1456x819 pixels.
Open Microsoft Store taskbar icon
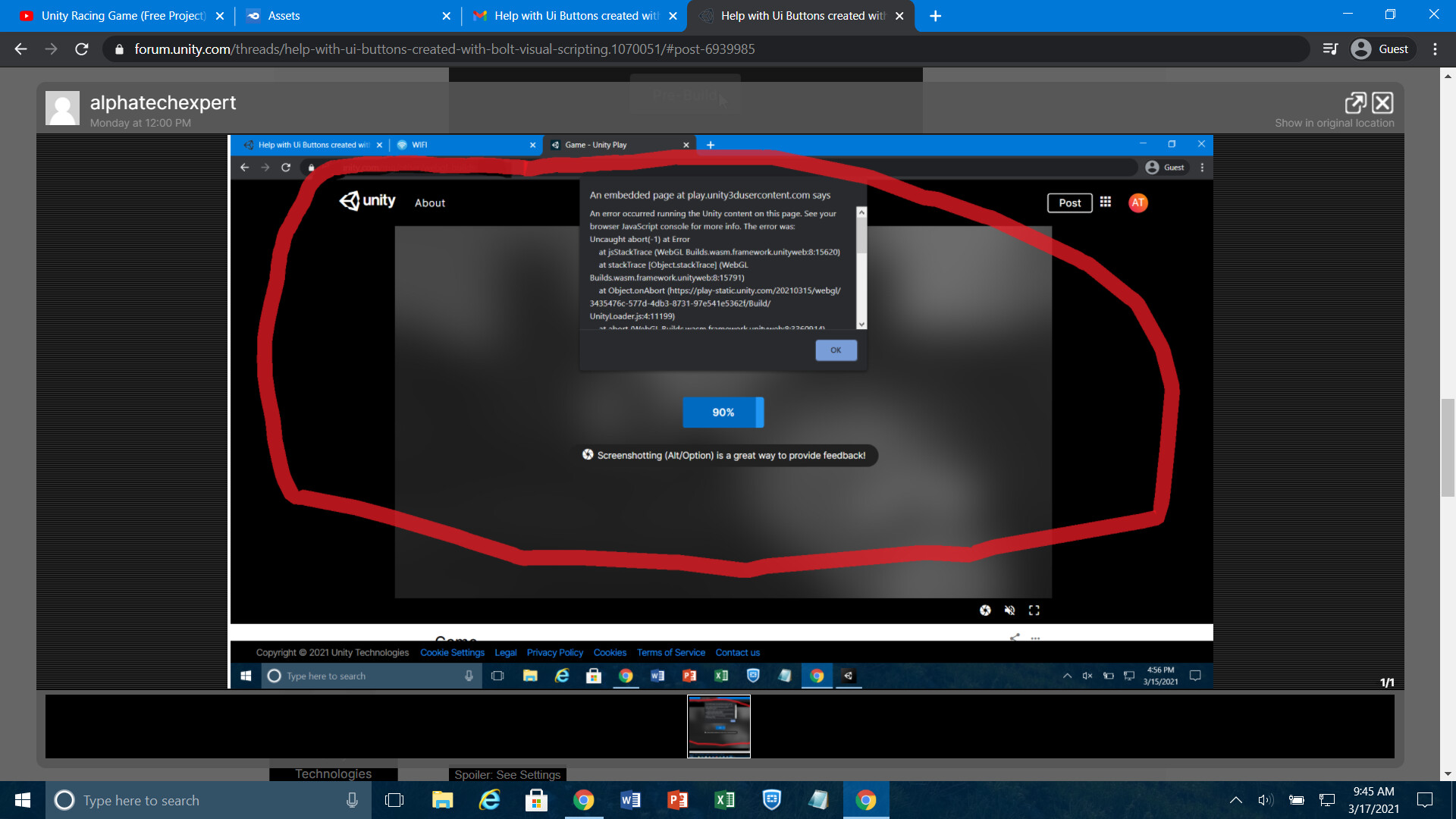(536, 800)
